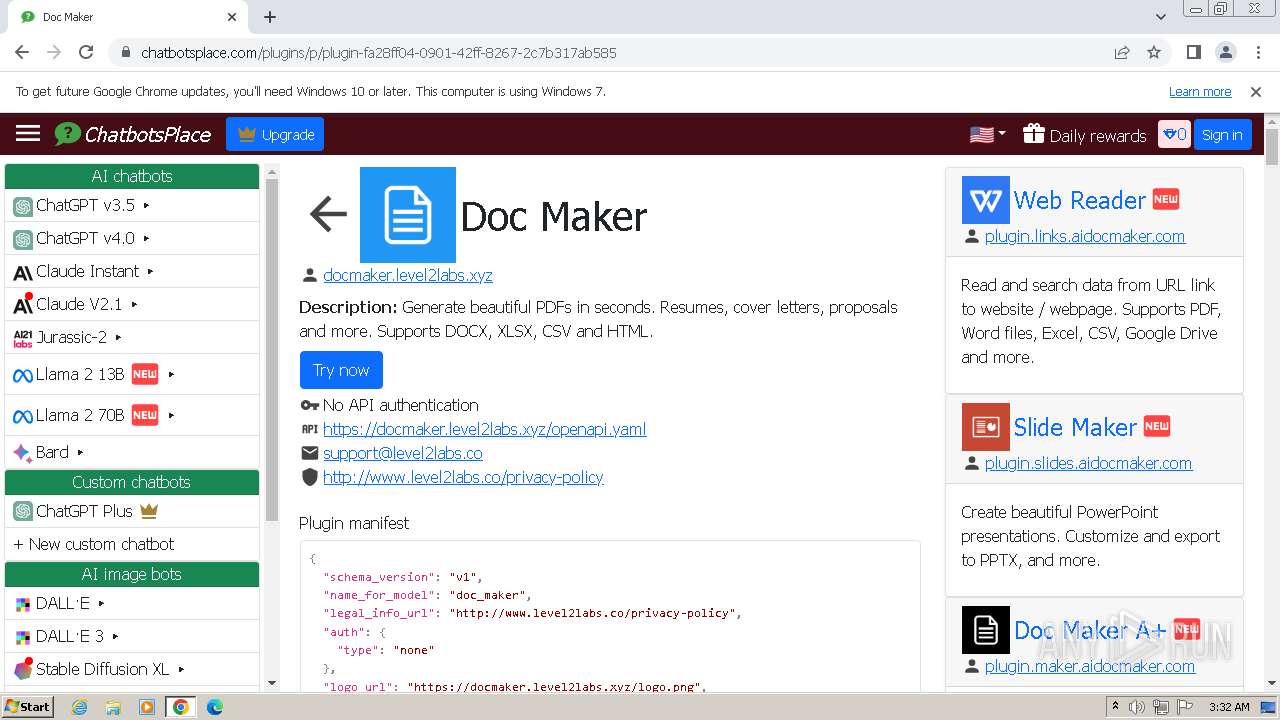Open the Slide Maker plugin title
The width and height of the screenshot is (1280, 720).
click(1075, 427)
